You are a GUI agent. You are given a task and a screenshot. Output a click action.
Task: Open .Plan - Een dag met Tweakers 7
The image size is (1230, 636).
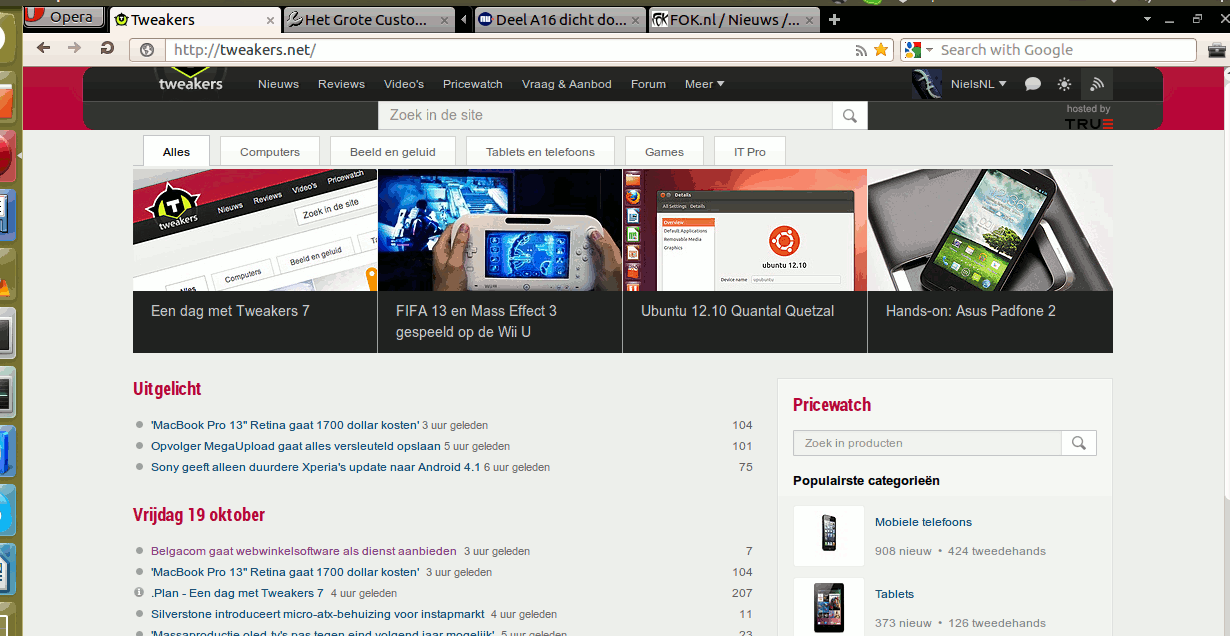pyautogui.click(x=238, y=593)
